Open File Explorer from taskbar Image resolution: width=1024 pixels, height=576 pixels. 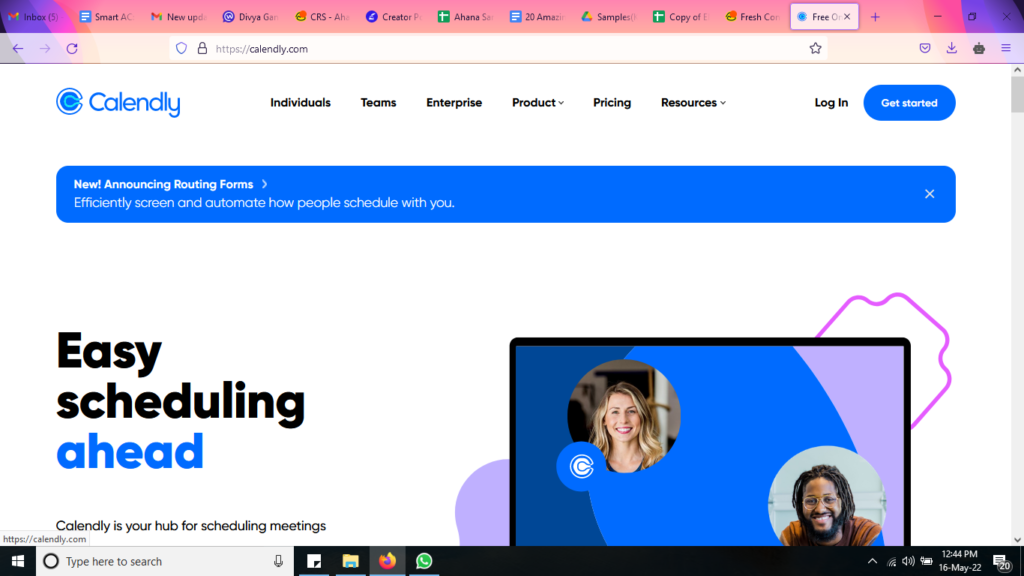(x=351, y=561)
